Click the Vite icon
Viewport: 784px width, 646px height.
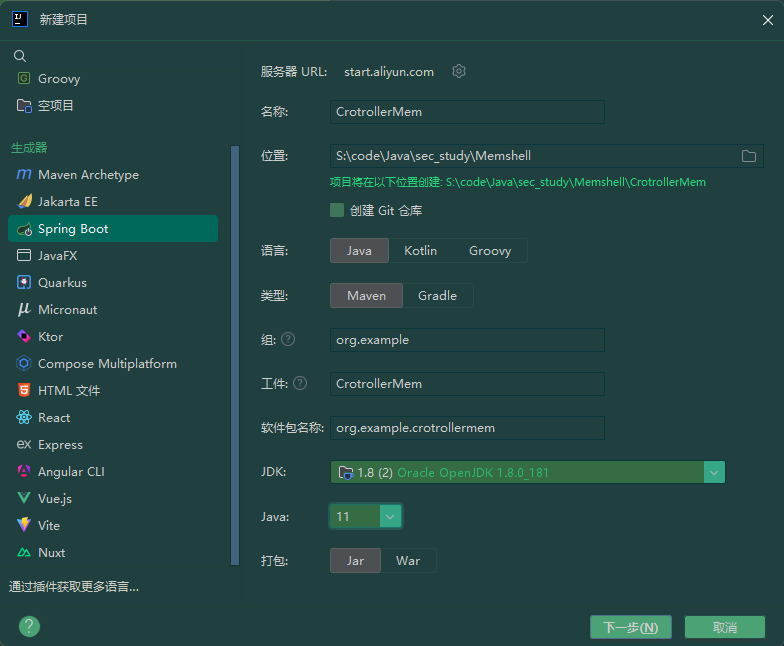pos(24,525)
